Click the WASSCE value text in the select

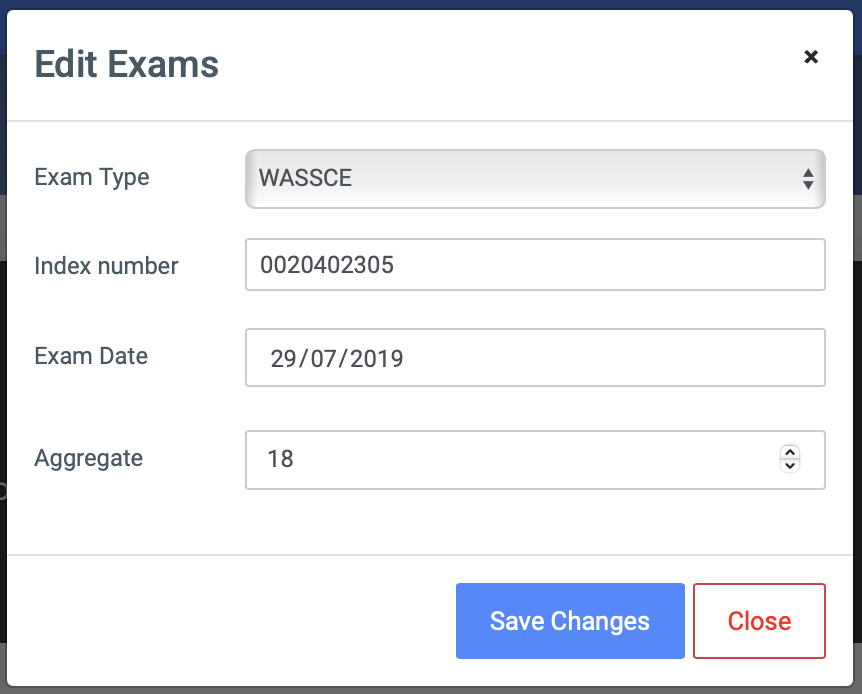[305, 178]
